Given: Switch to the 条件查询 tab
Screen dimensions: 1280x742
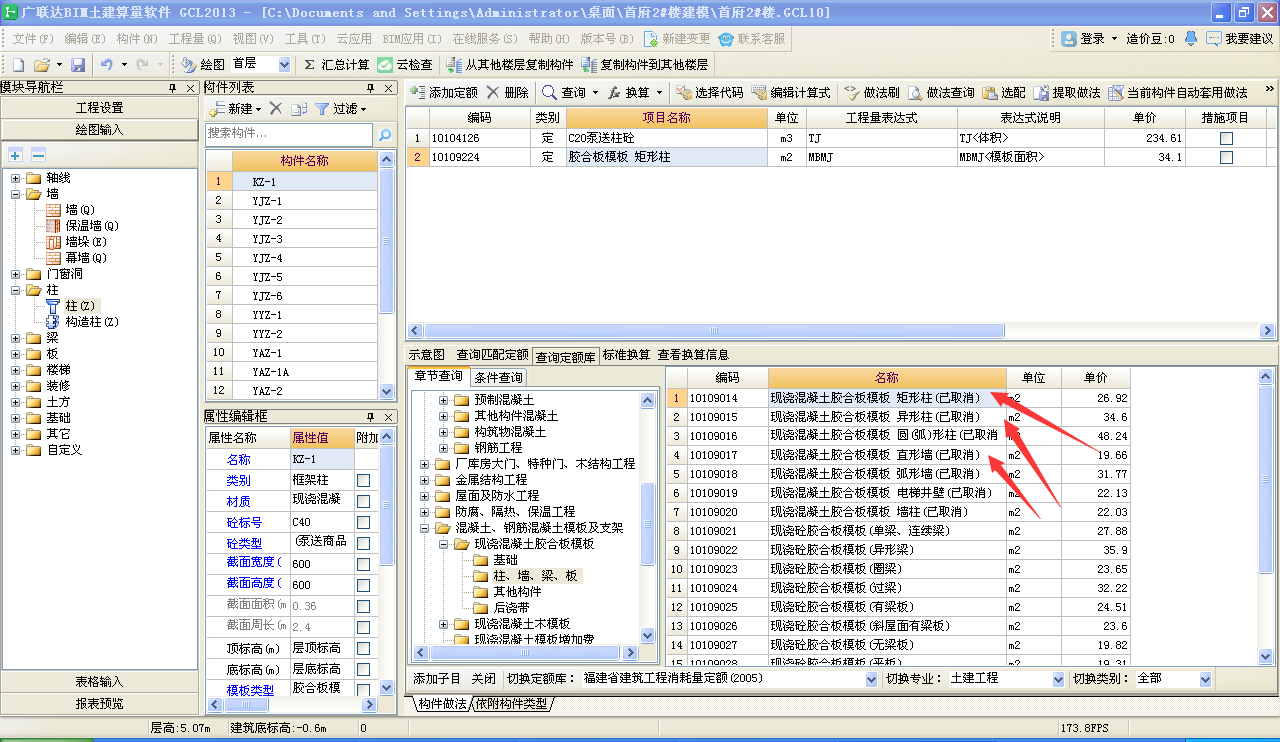Looking at the screenshot, I should point(498,377).
